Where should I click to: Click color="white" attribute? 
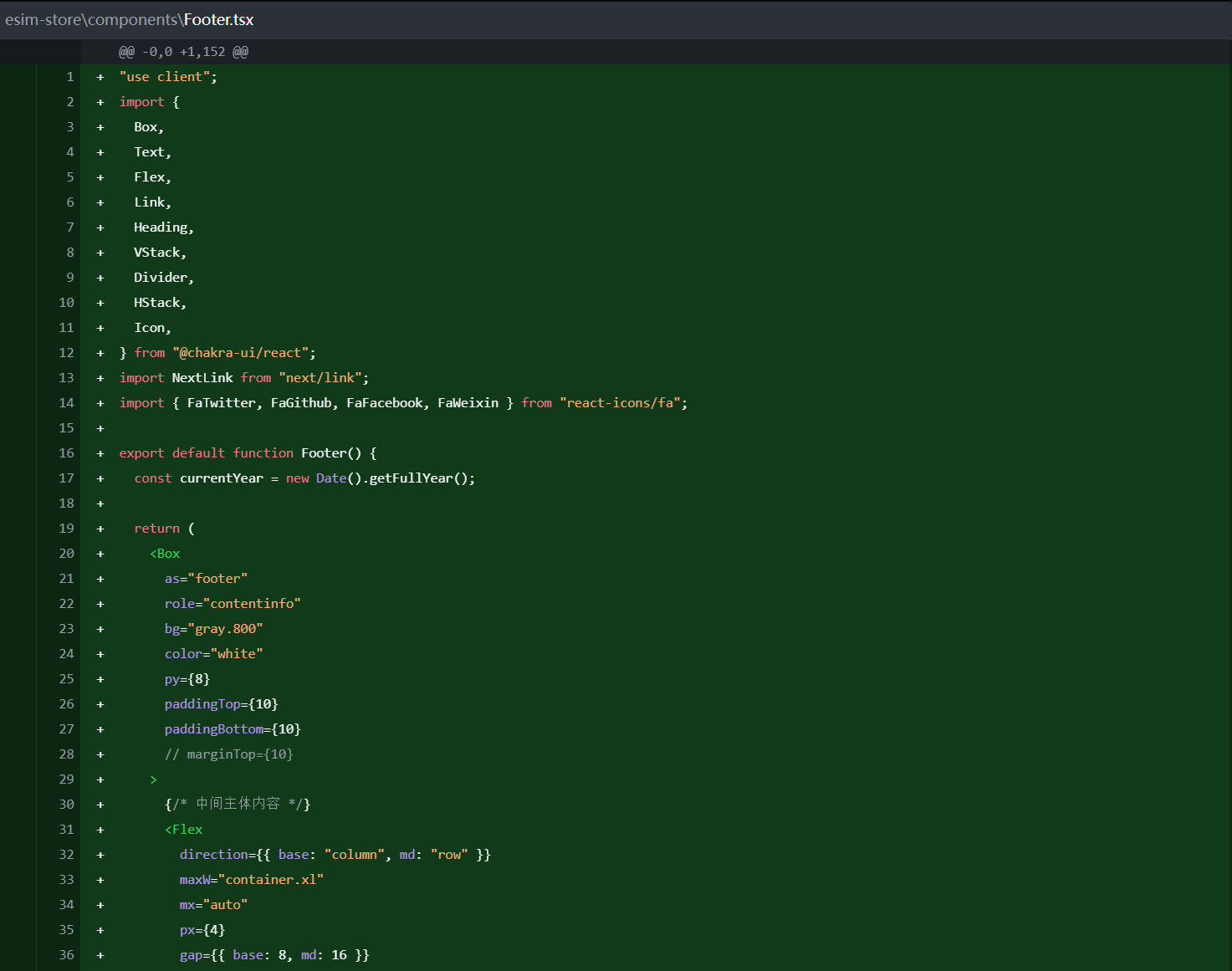coord(213,654)
